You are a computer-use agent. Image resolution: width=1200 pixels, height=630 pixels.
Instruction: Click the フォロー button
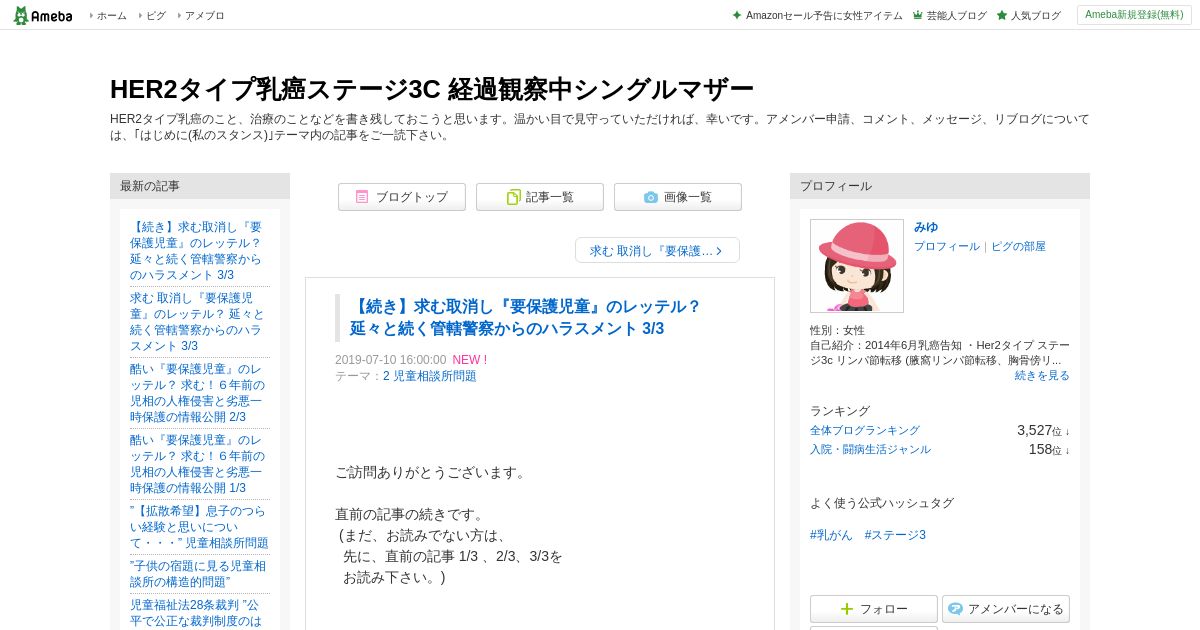[874, 609]
